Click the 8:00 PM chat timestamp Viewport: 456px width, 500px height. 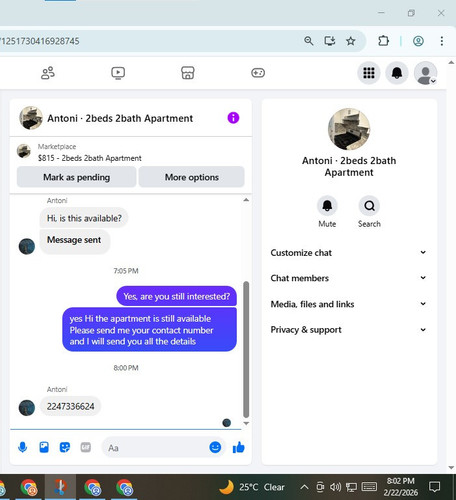click(126, 368)
